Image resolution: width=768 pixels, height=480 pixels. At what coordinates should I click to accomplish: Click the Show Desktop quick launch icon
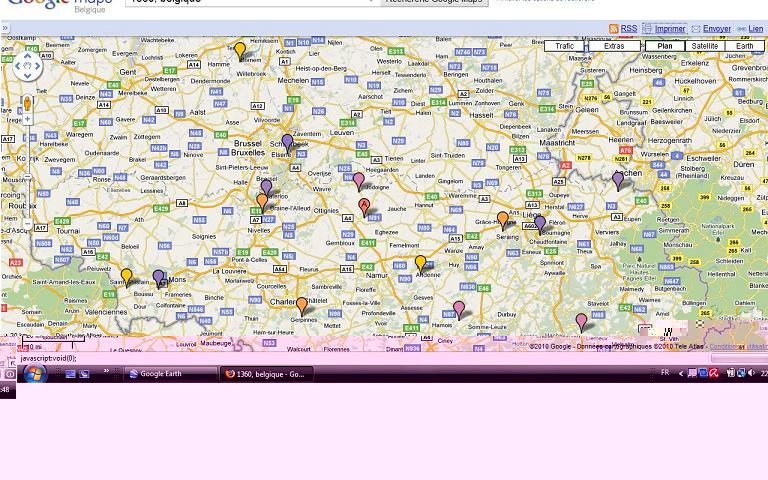[71, 374]
